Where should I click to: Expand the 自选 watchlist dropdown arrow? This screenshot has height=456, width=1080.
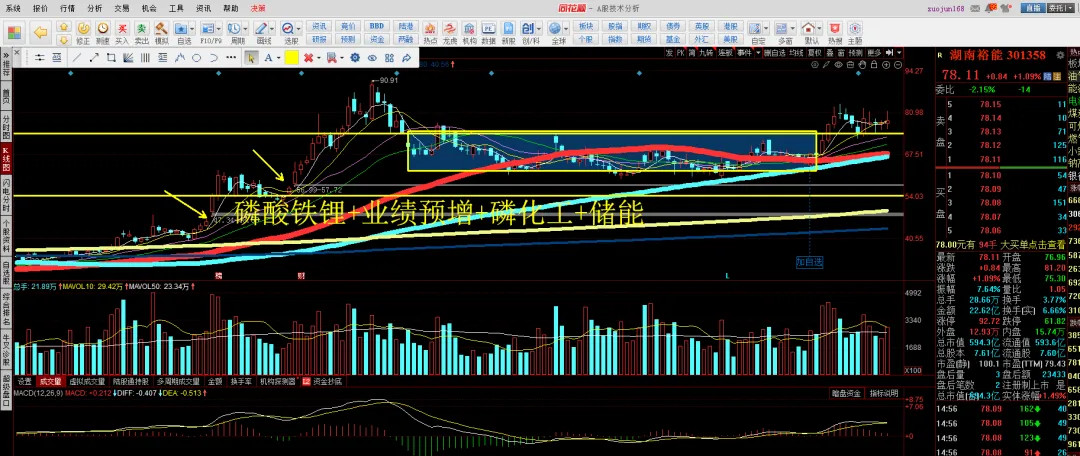192,29
